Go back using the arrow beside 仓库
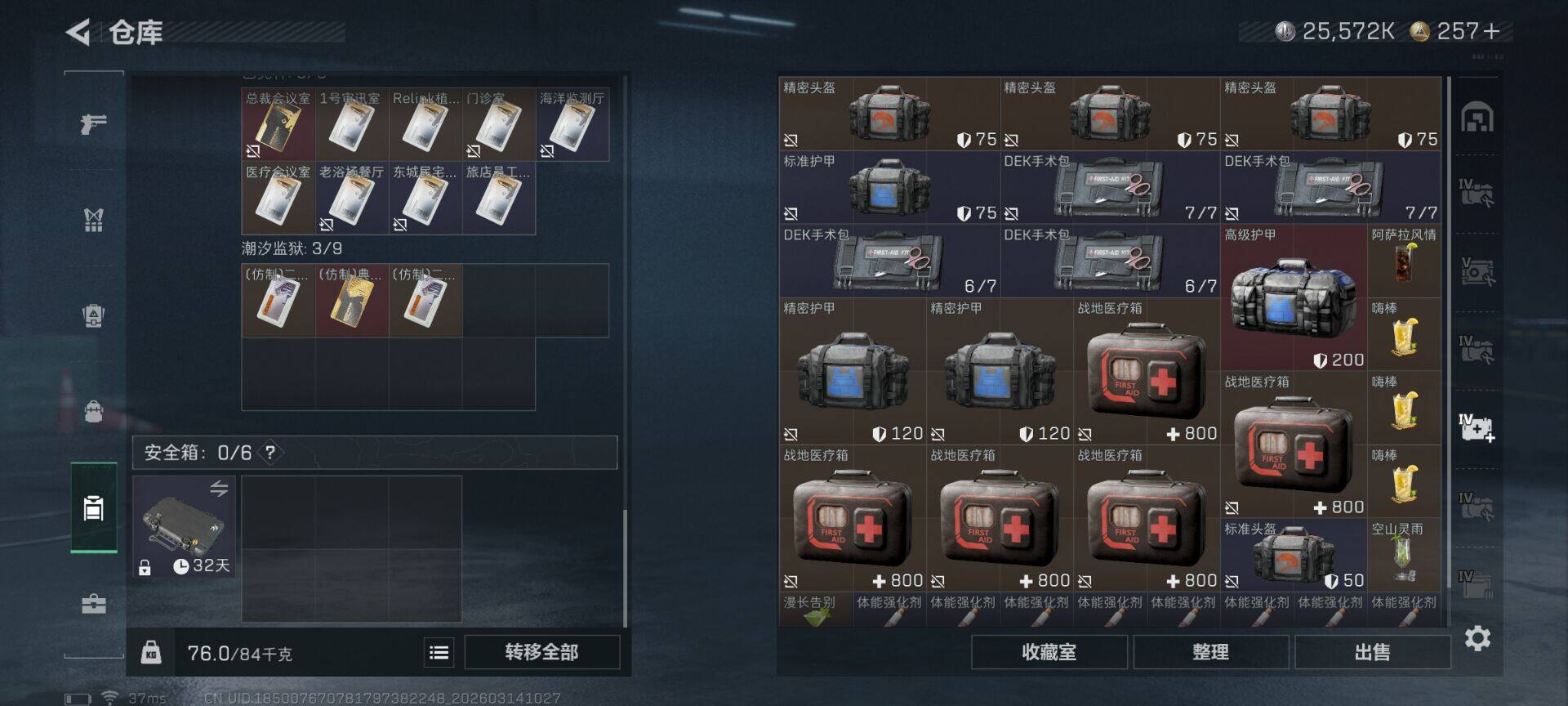Image resolution: width=1568 pixels, height=706 pixels. click(78, 33)
